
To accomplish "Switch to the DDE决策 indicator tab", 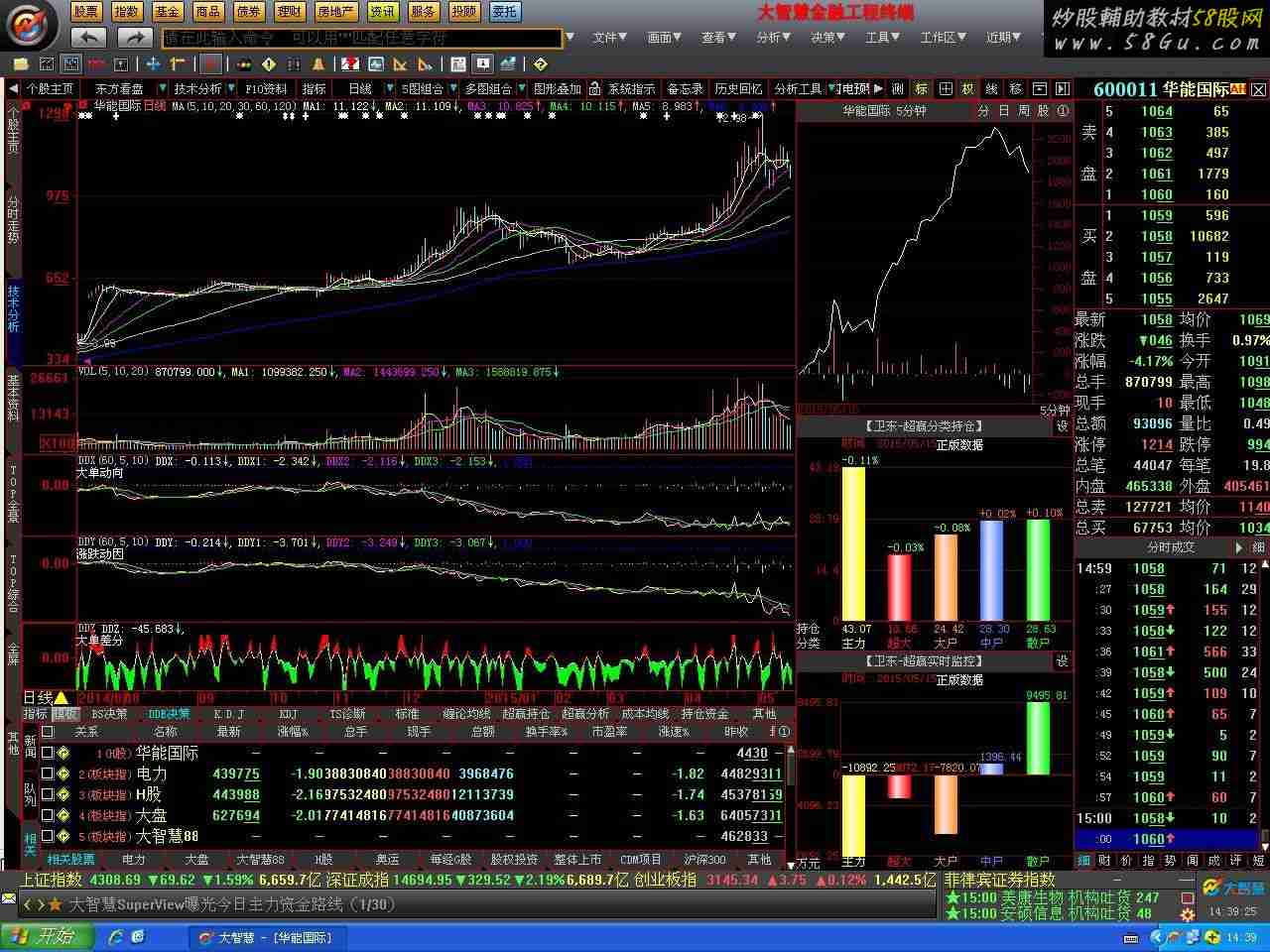I will pyautogui.click(x=169, y=714).
